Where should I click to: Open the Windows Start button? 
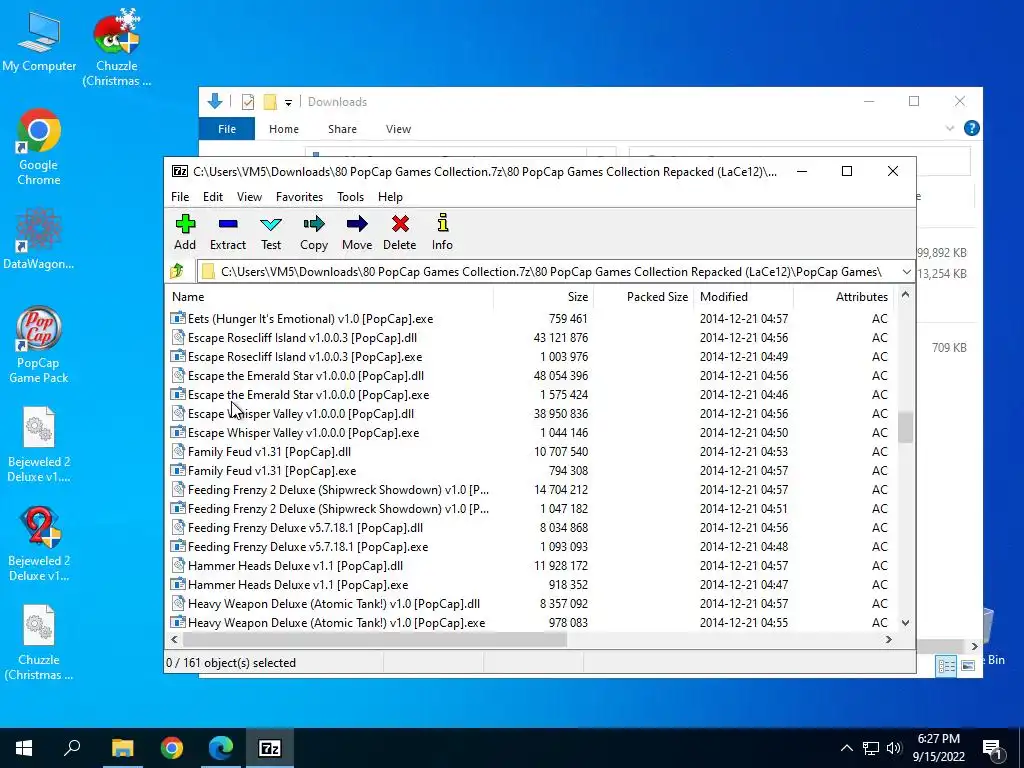click(24, 748)
